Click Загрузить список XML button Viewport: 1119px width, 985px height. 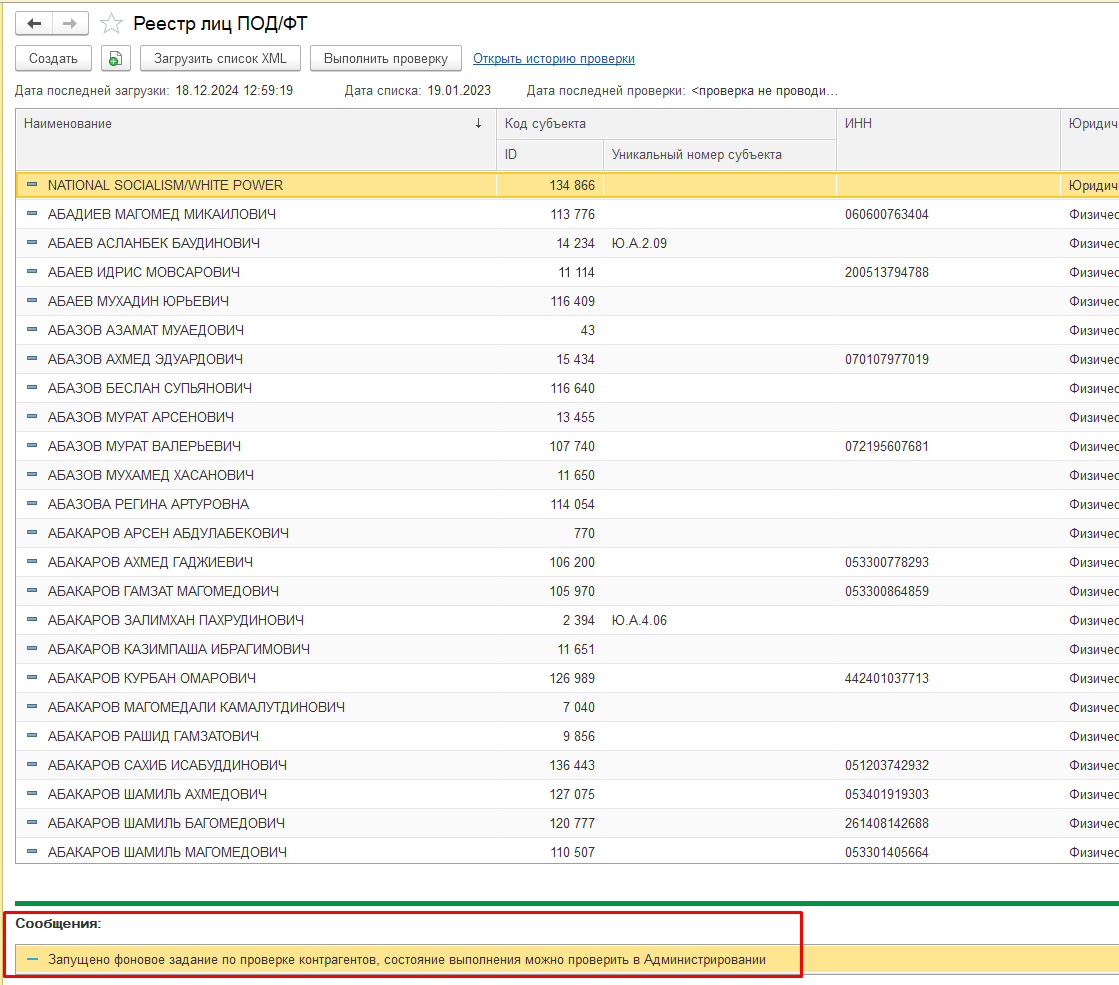click(220, 59)
